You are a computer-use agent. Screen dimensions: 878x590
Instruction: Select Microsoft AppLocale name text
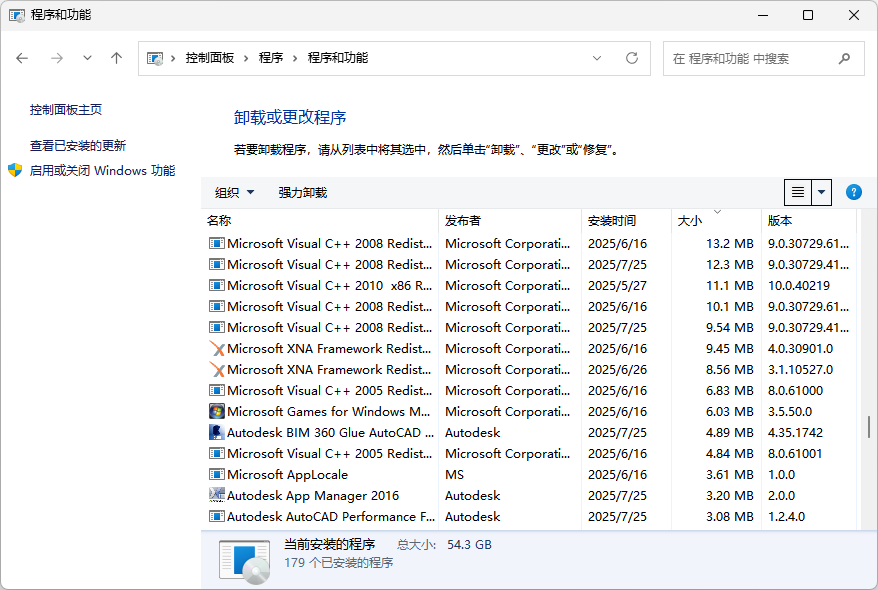tap(287, 475)
